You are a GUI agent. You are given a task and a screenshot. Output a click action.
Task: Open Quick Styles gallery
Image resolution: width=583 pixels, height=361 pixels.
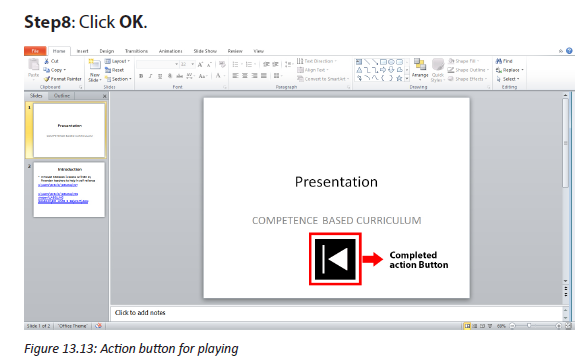(438, 70)
